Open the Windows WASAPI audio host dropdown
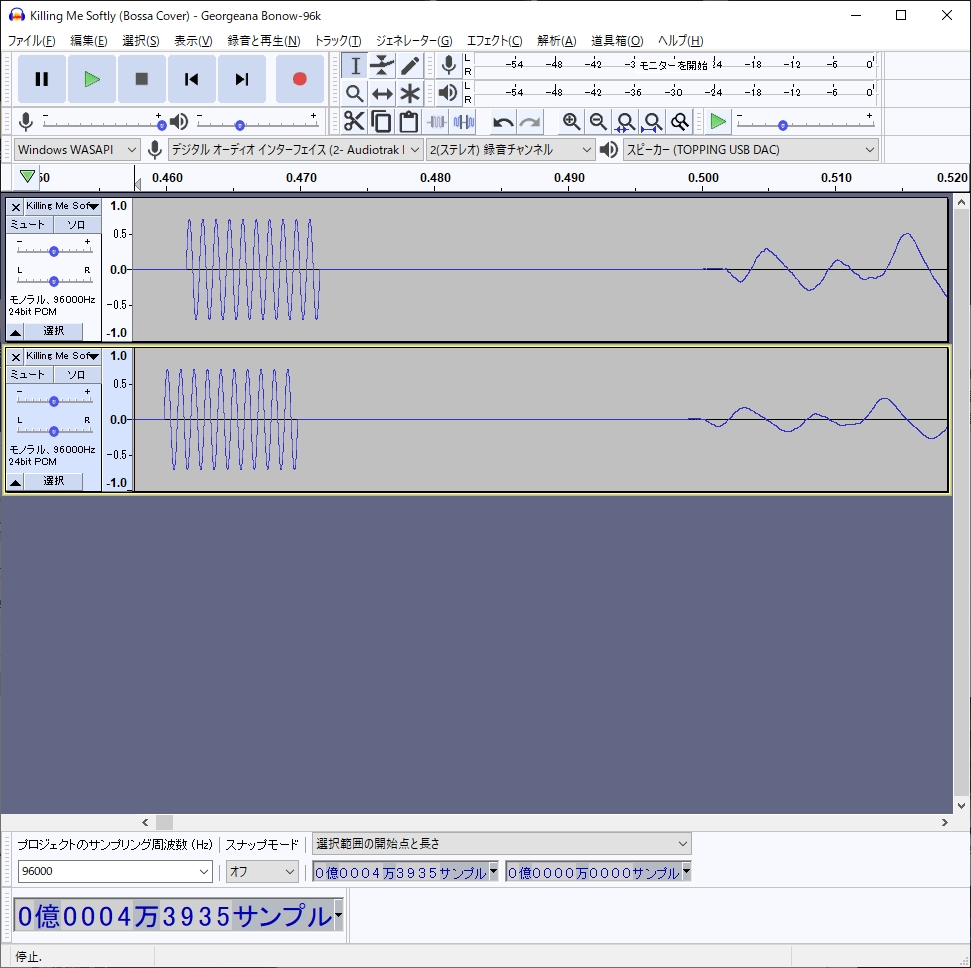The height and width of the screenshot is (968, 971). (x=76, y=149)
